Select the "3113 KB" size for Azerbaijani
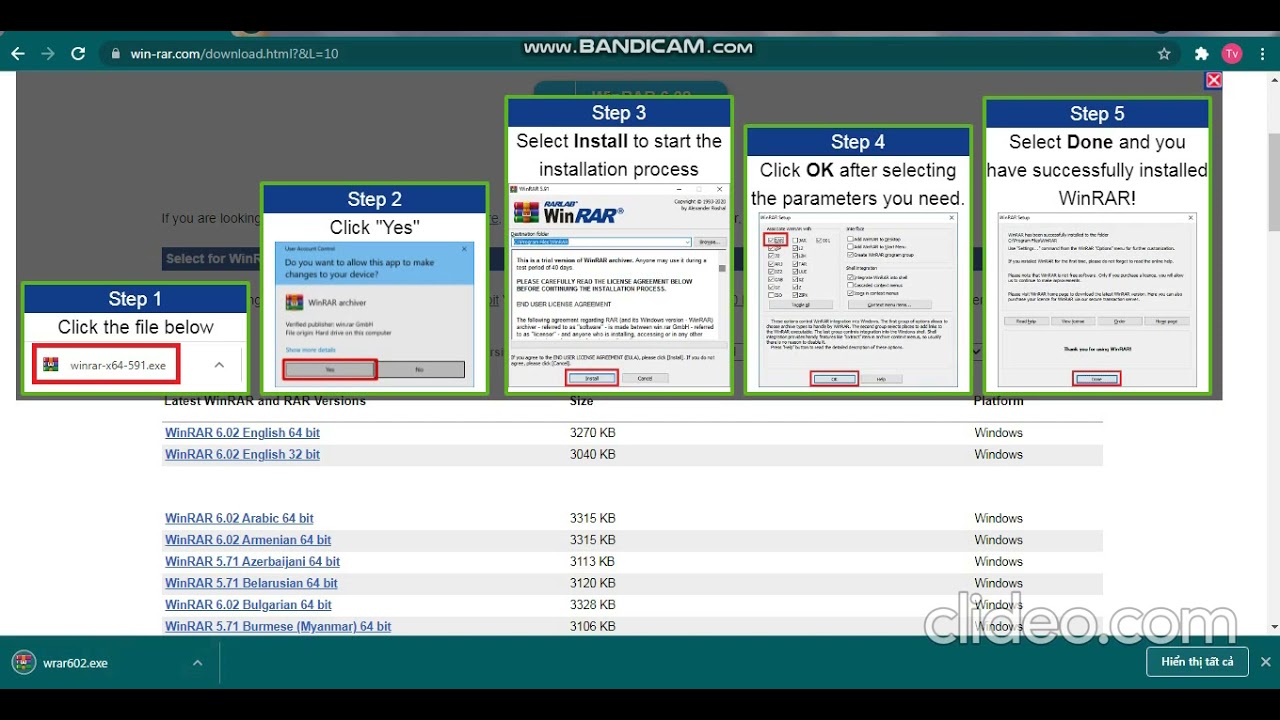1280x720 pixels. [592, 562]
